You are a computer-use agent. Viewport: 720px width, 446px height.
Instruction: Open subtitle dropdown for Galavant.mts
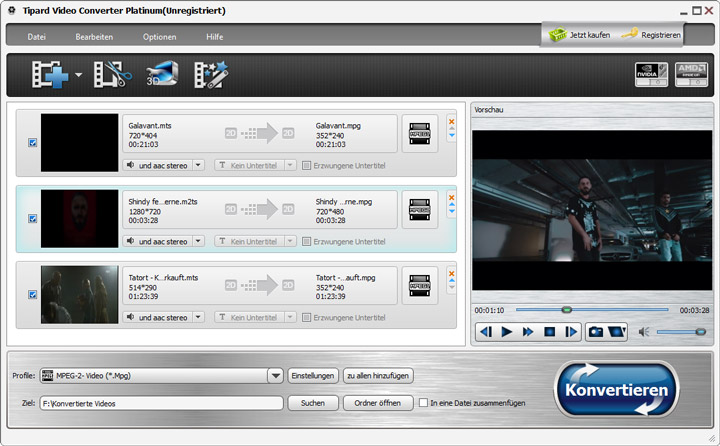point(290,165)
